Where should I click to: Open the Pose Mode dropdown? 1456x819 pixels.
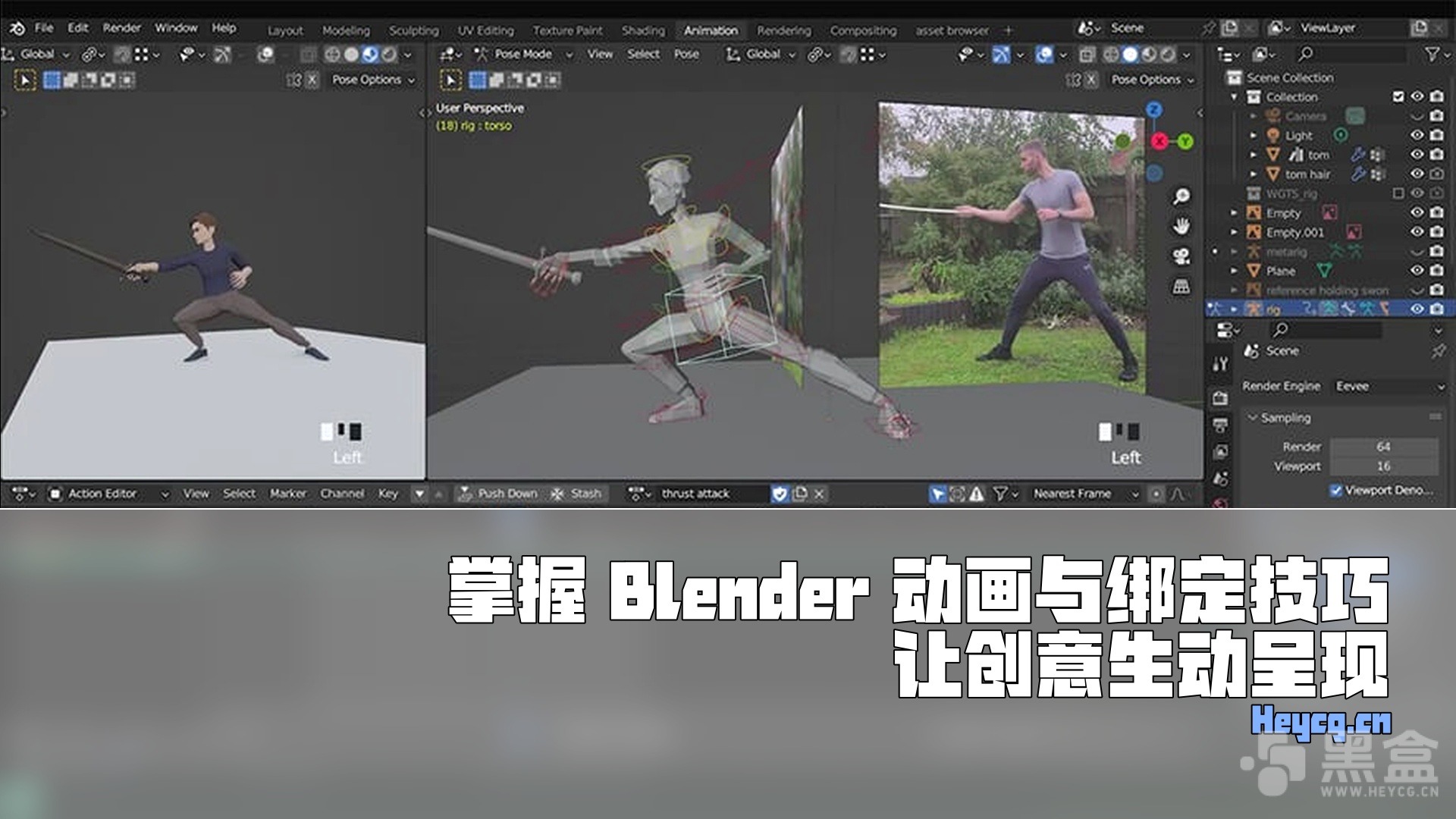523,55
